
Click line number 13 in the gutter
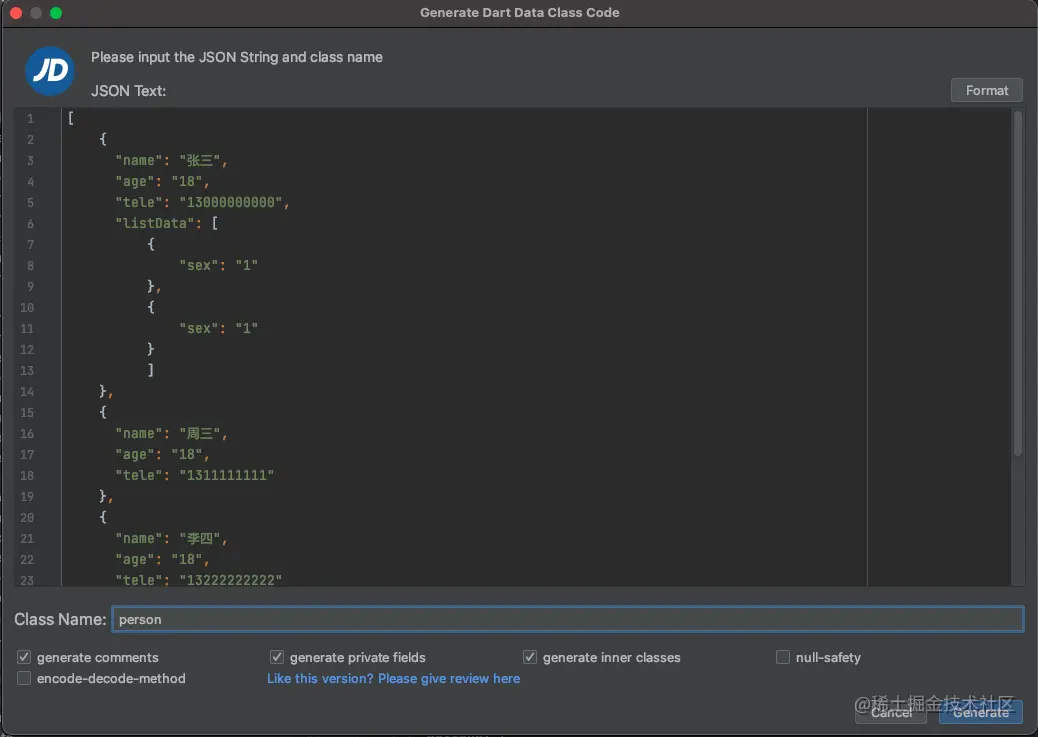(26, 370)
